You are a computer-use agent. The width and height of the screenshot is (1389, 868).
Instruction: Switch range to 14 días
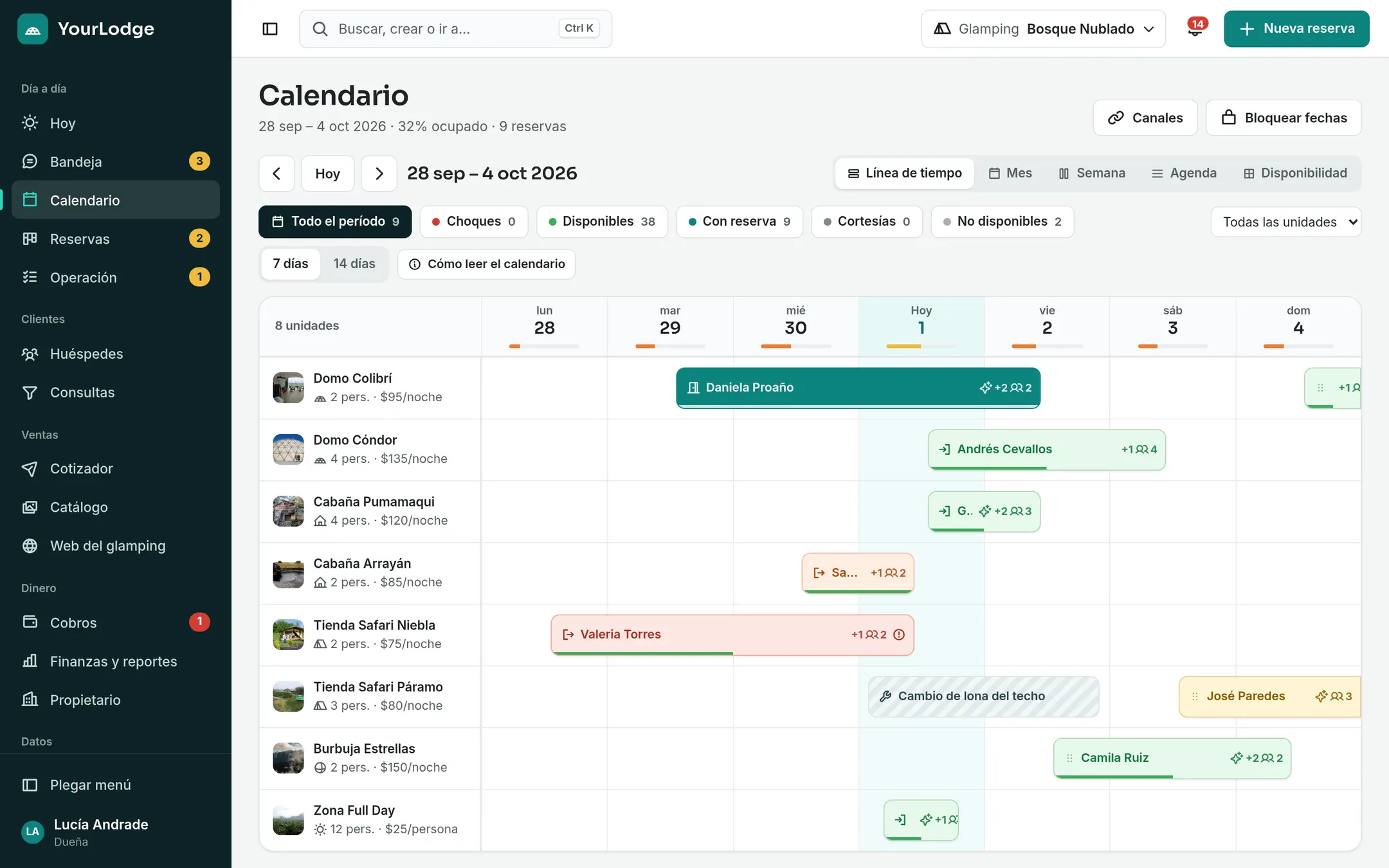point(354,264)
